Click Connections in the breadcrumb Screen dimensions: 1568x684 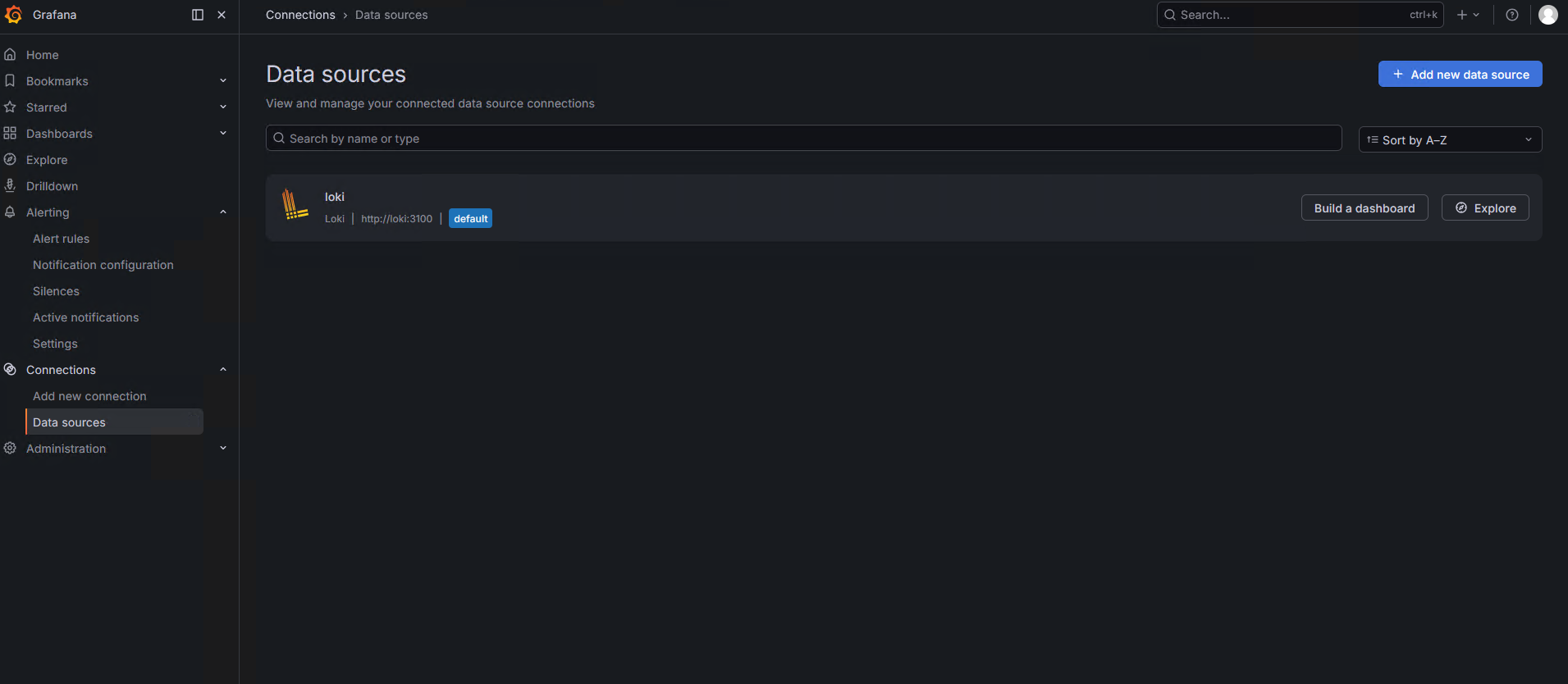pos(300,15)
